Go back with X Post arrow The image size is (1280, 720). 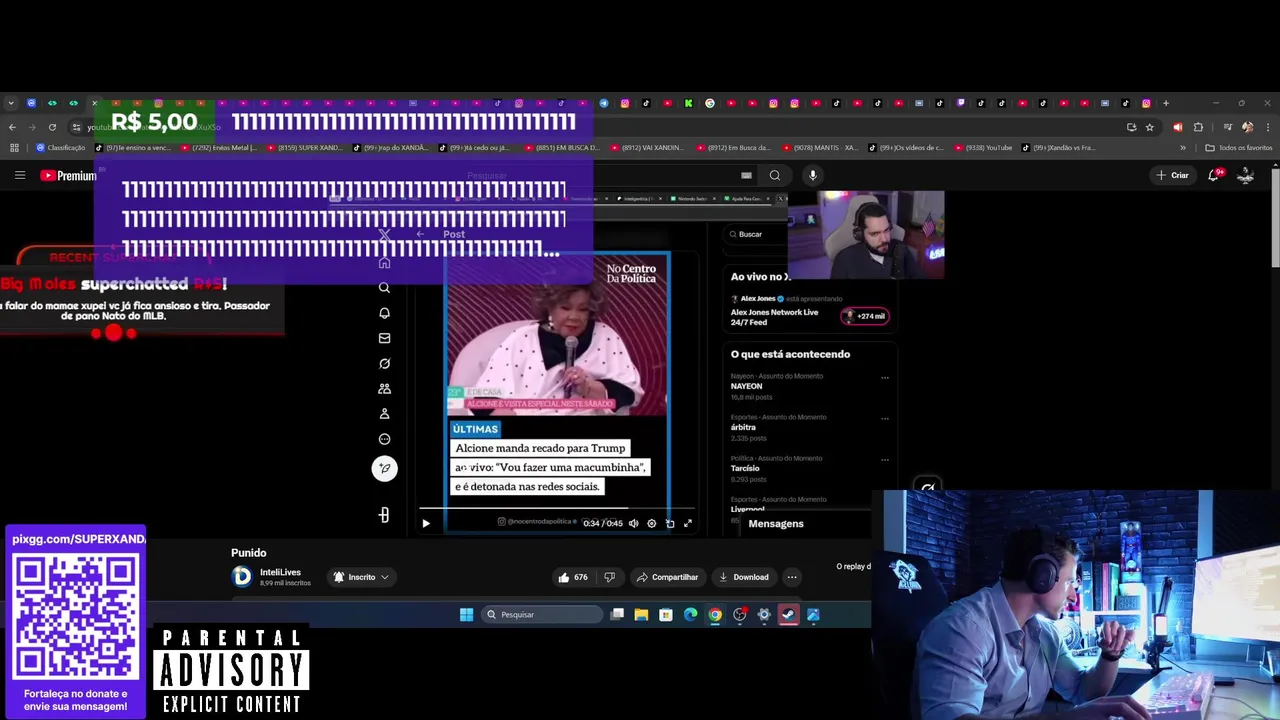click(420, 234)
